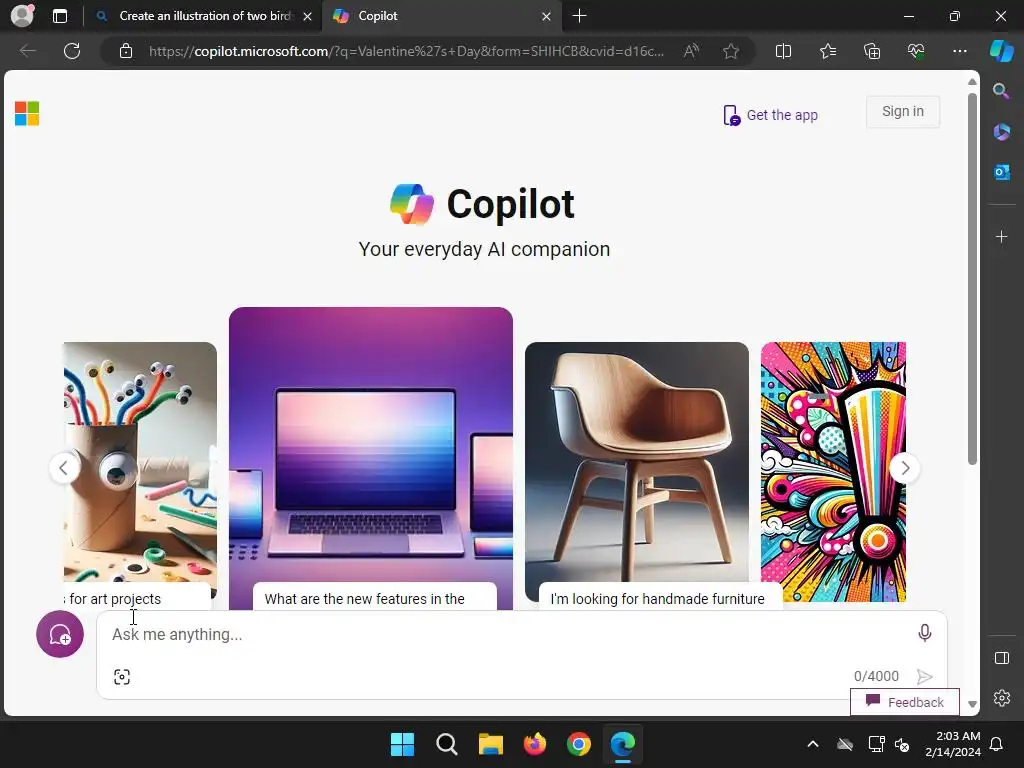
Task: Open taskbar Search
Action: coord(447,744)
